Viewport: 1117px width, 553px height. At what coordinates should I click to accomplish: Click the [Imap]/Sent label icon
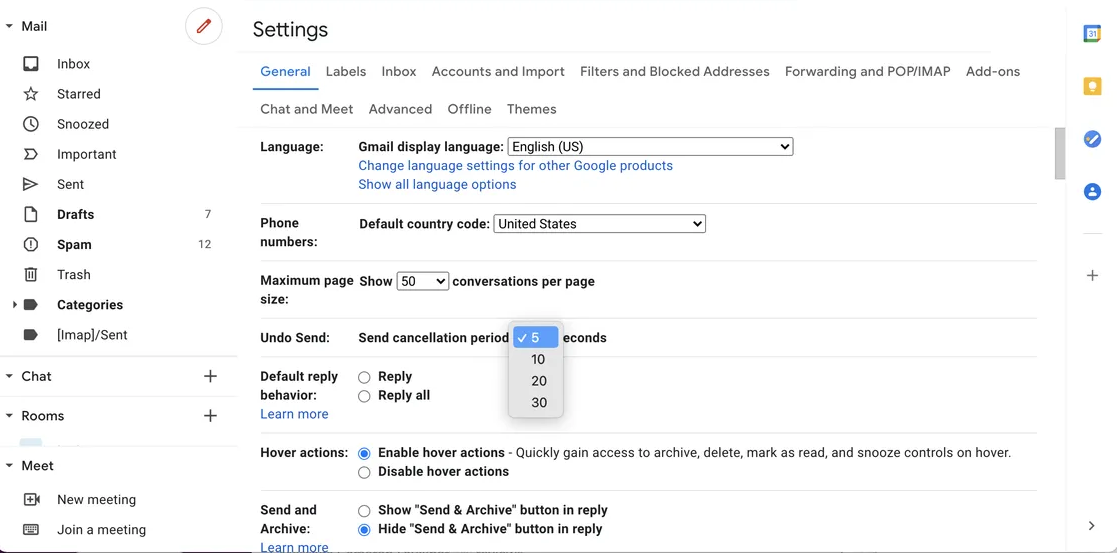(x=31, y=335)
